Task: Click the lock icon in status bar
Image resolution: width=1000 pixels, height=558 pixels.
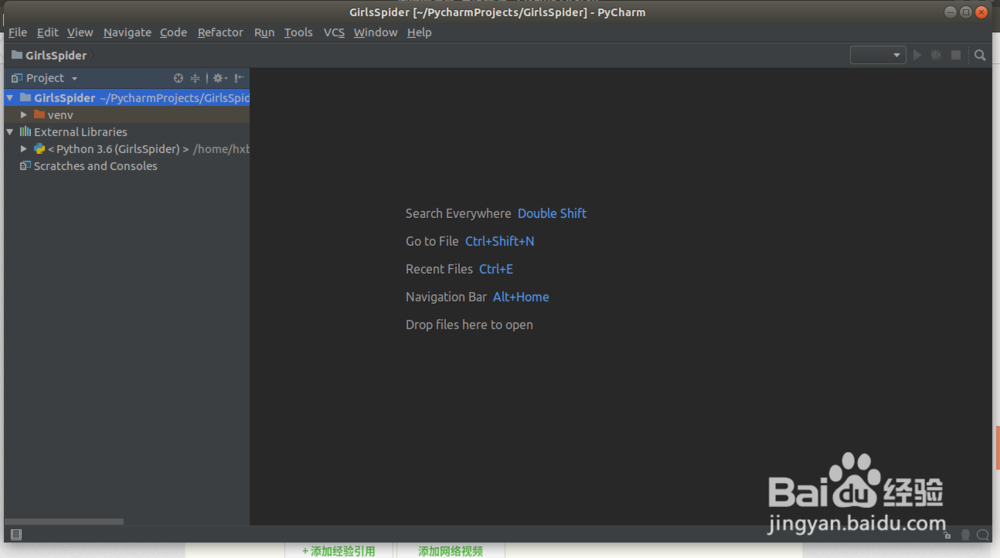Action: click(x=947, y=534)
